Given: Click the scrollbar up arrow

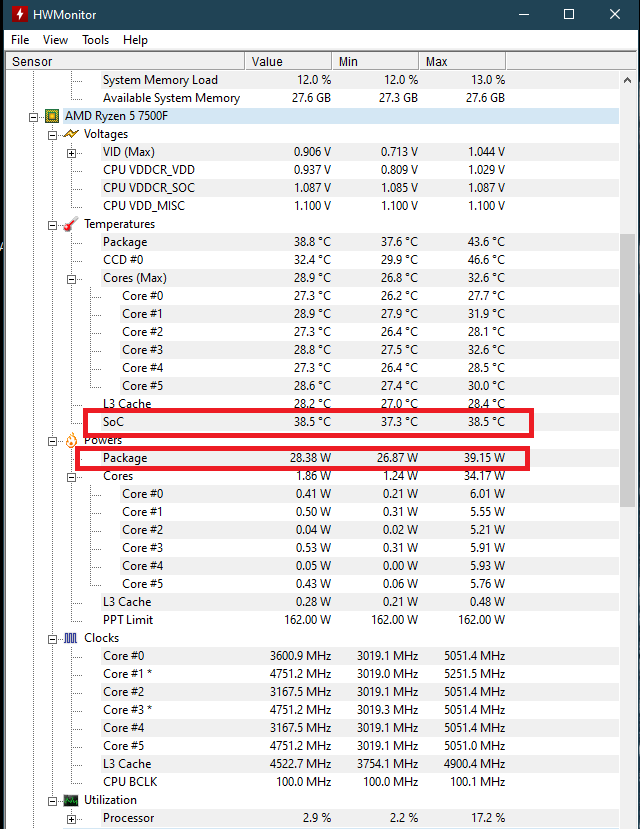Looking at the screenshot, I should (627, 80).
